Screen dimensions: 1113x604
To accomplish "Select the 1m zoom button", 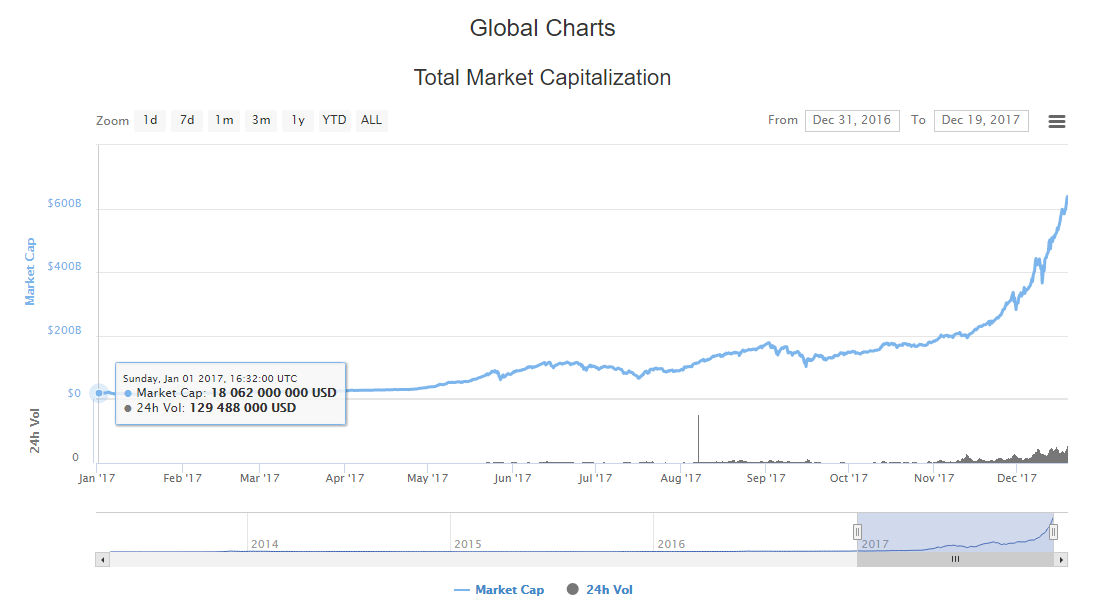I will click(223, 120).
